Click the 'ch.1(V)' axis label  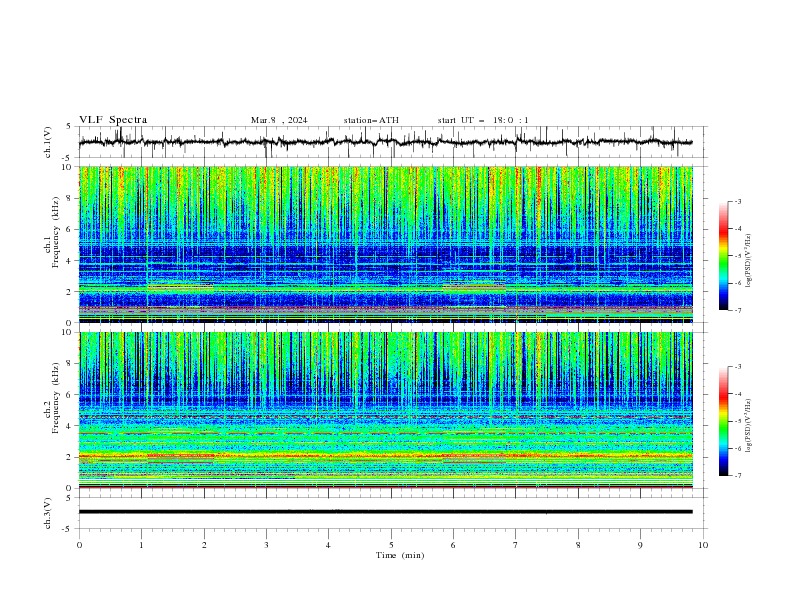[48, 142]
